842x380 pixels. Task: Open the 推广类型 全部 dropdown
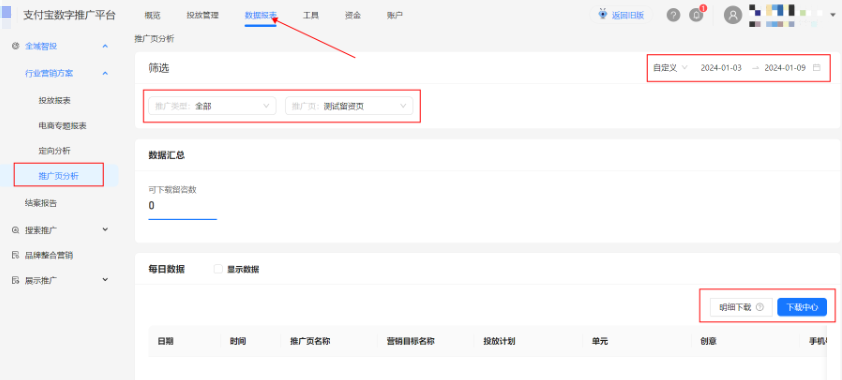[x=212, y=106]
